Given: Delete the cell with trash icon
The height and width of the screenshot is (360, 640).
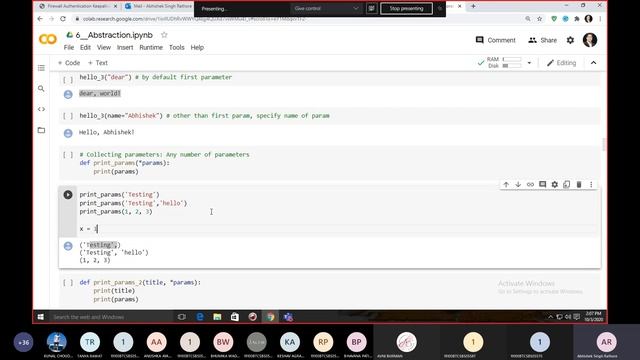Looking at the screenshot, I should click(579, 184).
